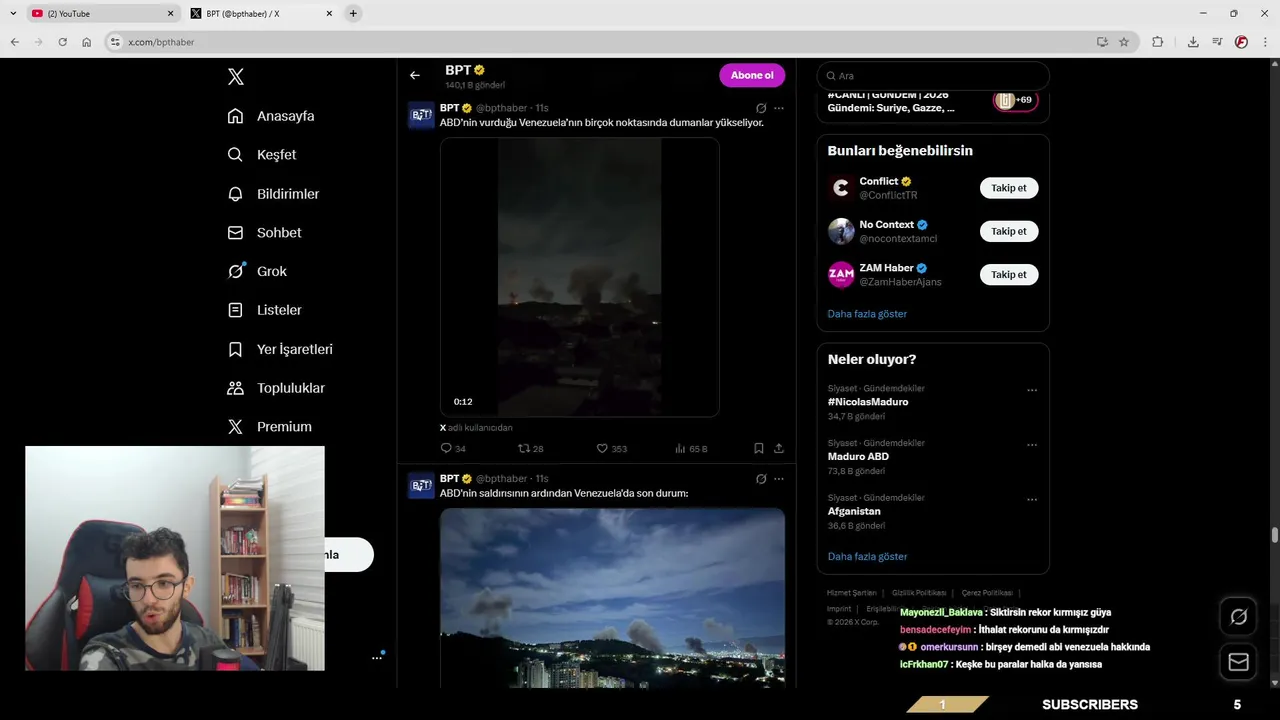Open browser extensions puzzle icon
Screen dimensions: 1280x720
pos(1157,42)
